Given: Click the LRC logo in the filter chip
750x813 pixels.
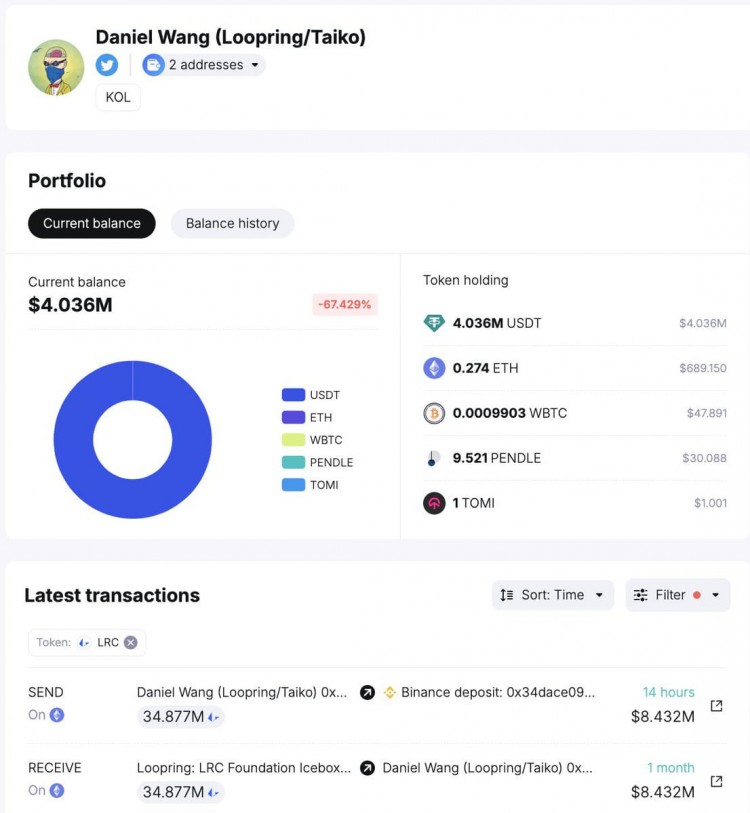Looking at the screenshot, I should 84,643.
